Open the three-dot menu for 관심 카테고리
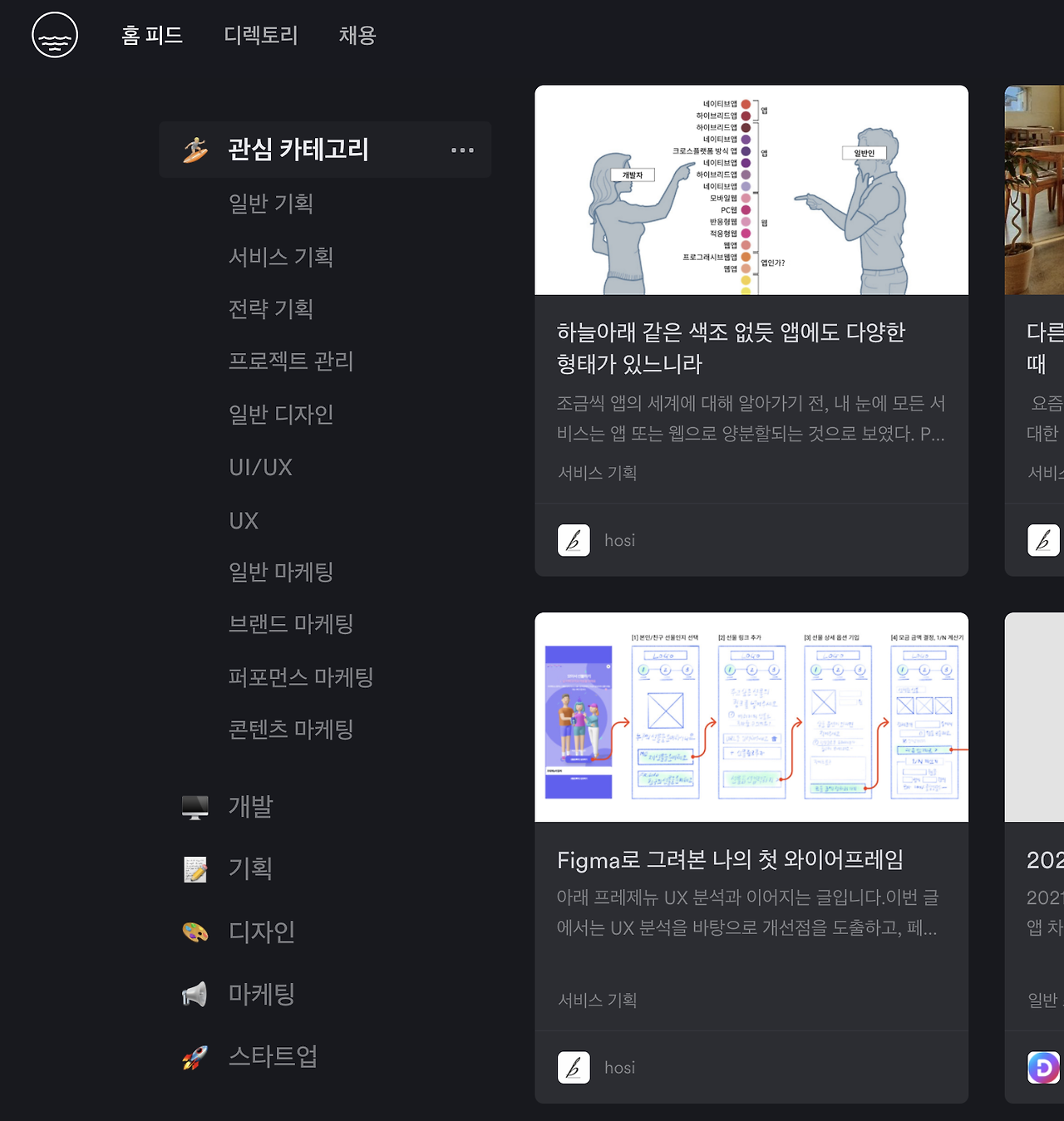Image resolution: width=1064 pixels, height=1121 pixels. [462, 150]
